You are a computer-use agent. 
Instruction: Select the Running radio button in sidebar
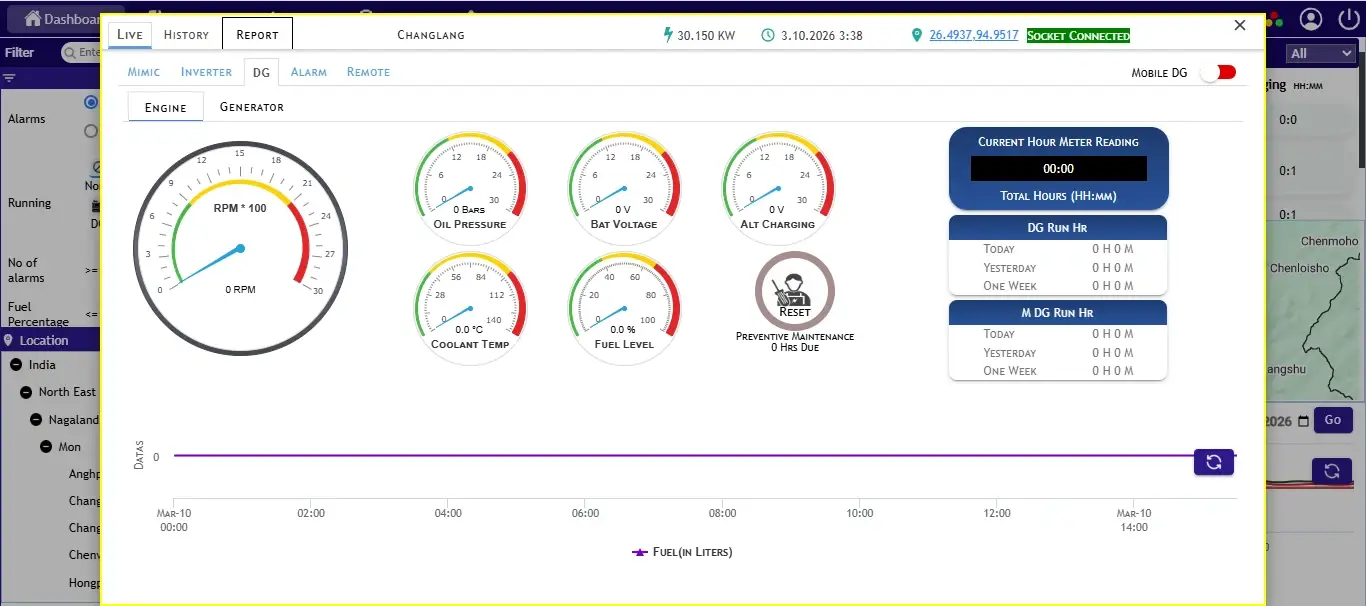(x=91, y=131)
